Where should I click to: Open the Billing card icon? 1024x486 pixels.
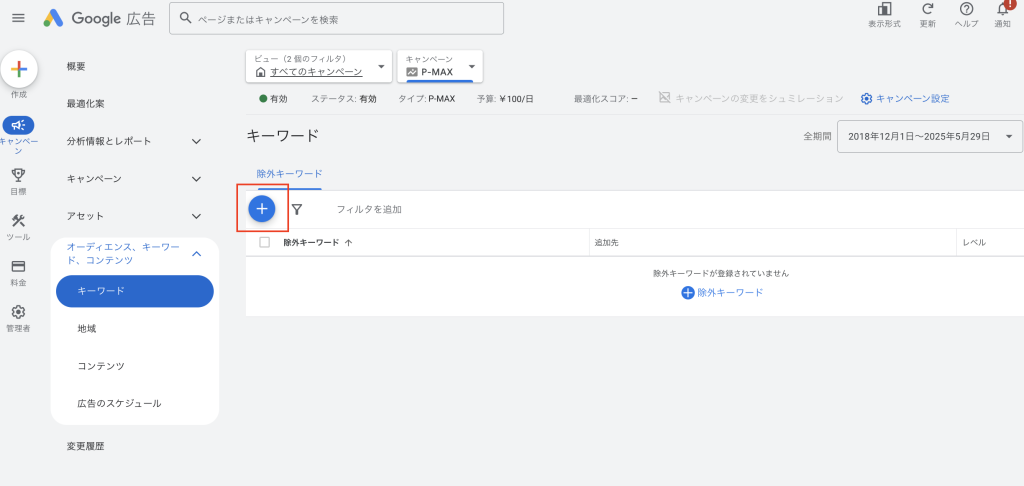[18, 267]
